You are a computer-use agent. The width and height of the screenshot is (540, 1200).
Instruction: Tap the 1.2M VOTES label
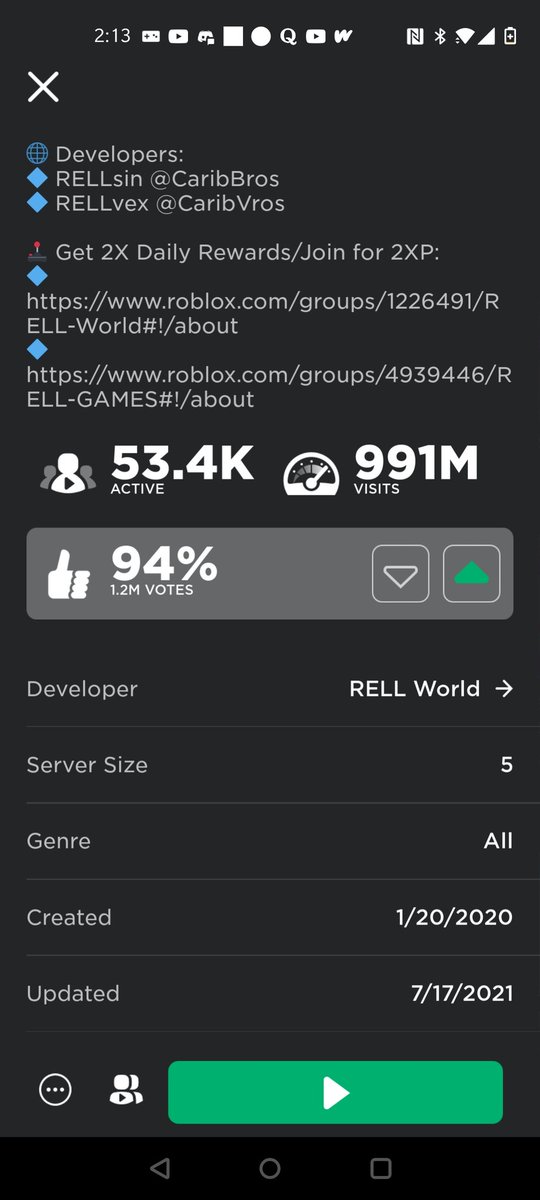(x=152, y=590)
